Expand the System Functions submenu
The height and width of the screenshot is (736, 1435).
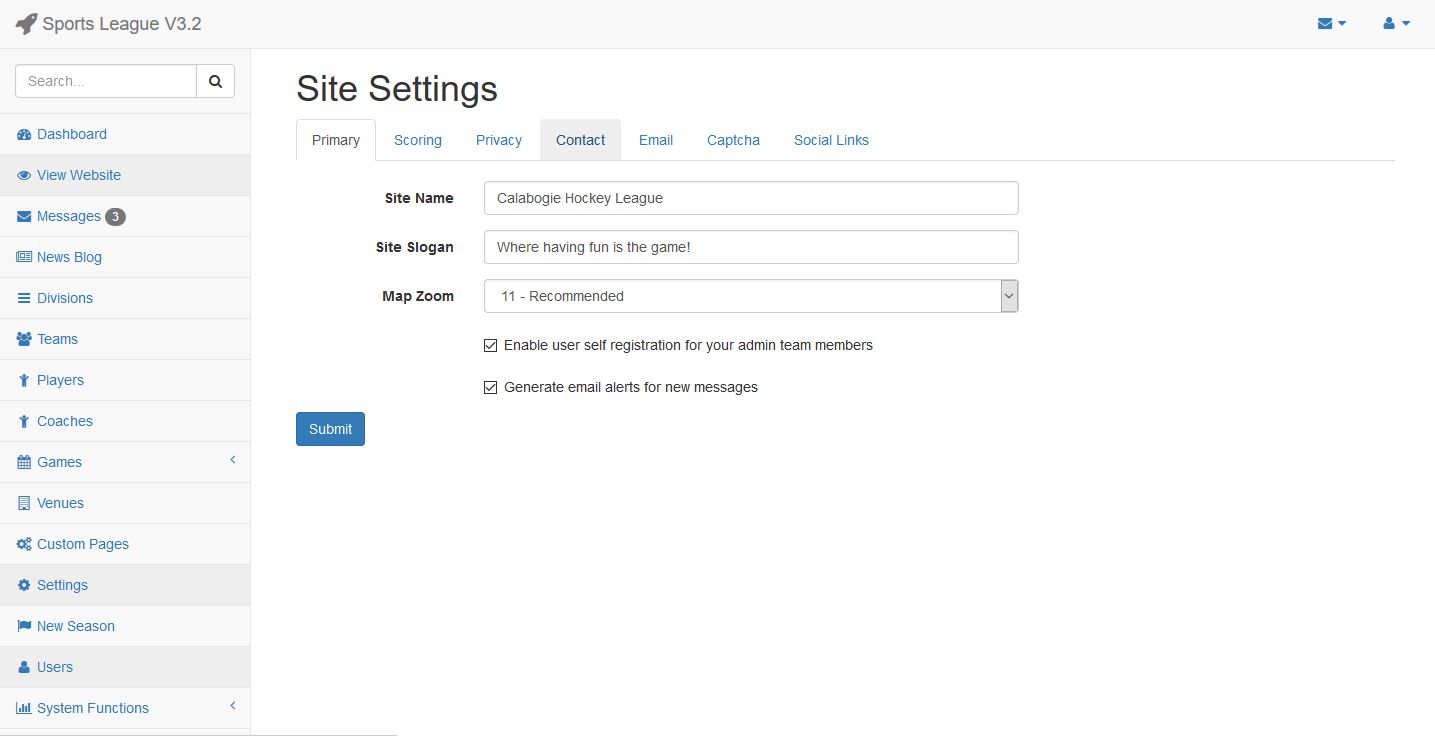[233, 706]
